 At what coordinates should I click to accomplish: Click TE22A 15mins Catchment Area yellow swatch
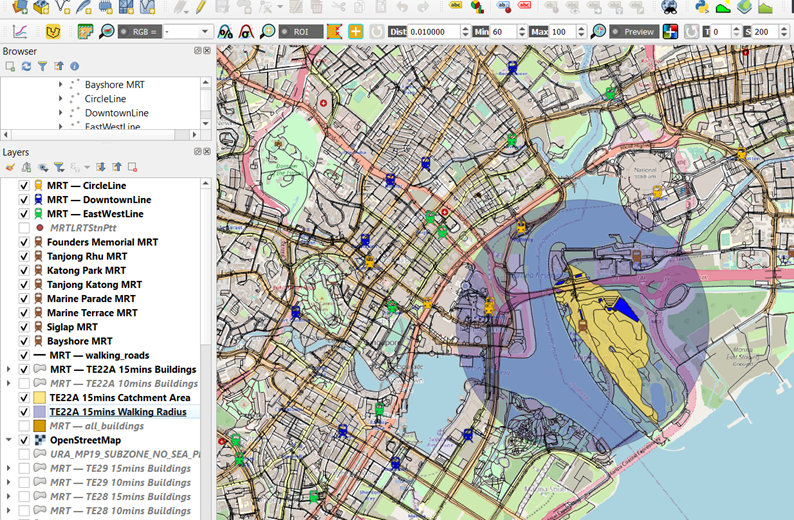(x=39, y=398)
